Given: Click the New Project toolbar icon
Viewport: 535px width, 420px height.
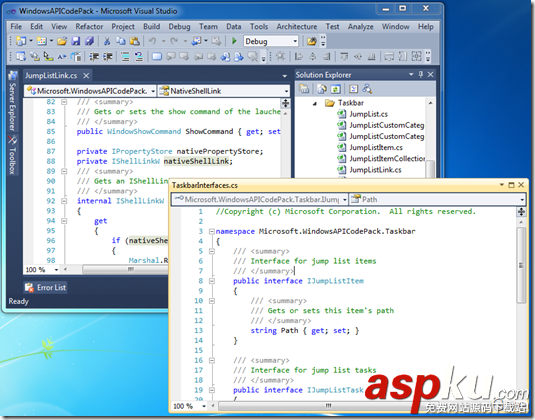Looking at the screenshot, I should [21, 41].
